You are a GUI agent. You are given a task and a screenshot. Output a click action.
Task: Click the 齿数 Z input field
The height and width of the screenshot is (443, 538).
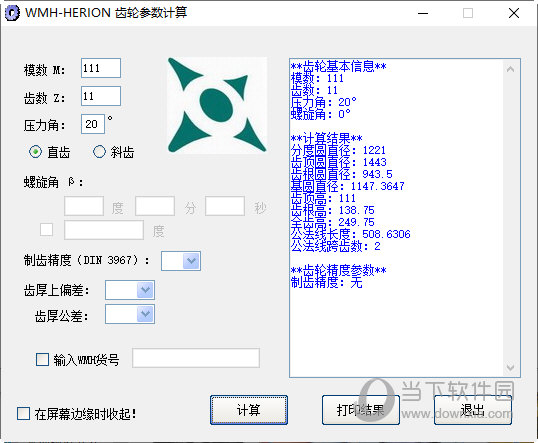tap(101, 96)
